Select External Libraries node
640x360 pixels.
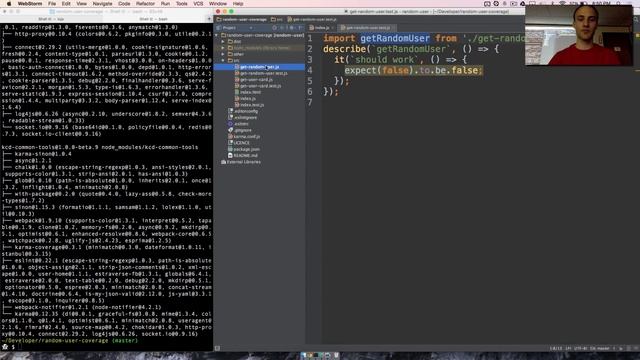(244, 162)
